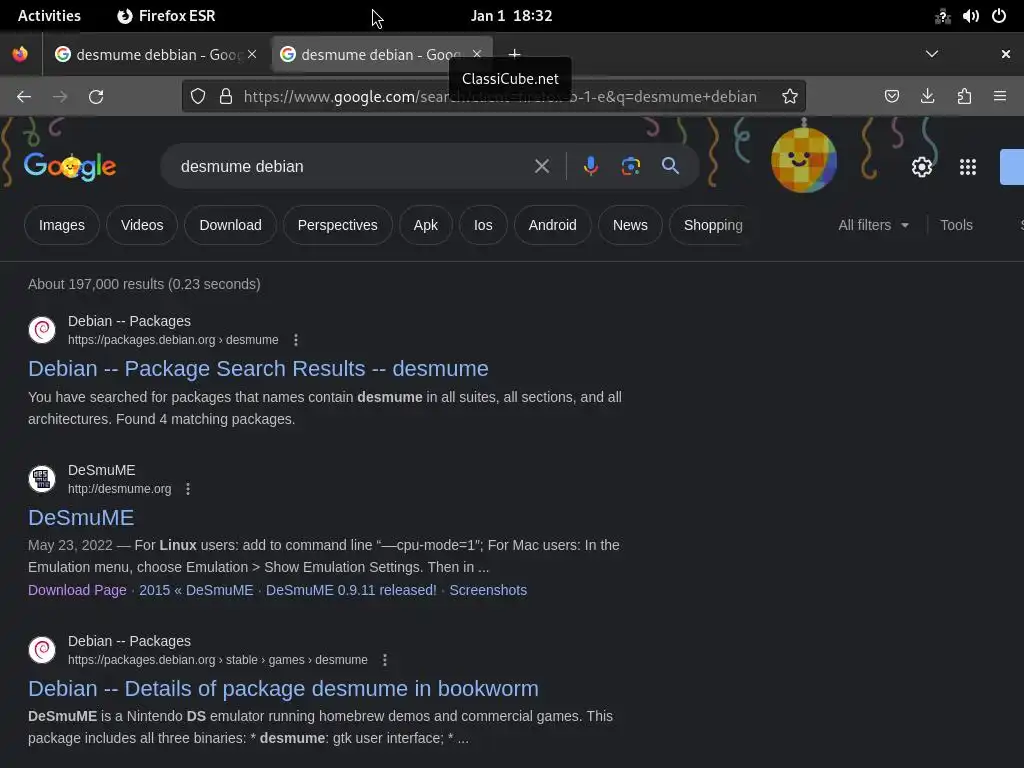Open the extensions puzzle icon
Image resolution: width=1024 pixels, height=768 pixels.
click(964, 97)
